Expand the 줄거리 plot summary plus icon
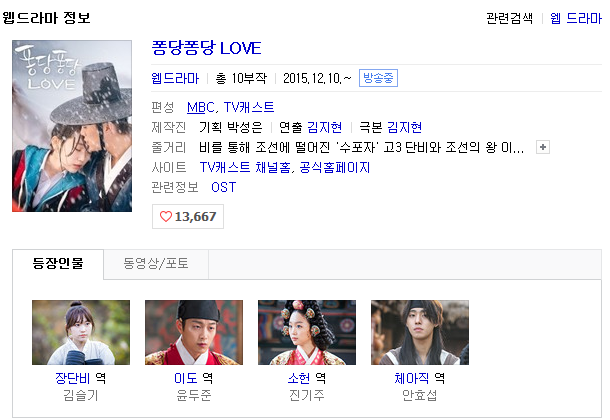The image size is (610, 420). point(543,147)
